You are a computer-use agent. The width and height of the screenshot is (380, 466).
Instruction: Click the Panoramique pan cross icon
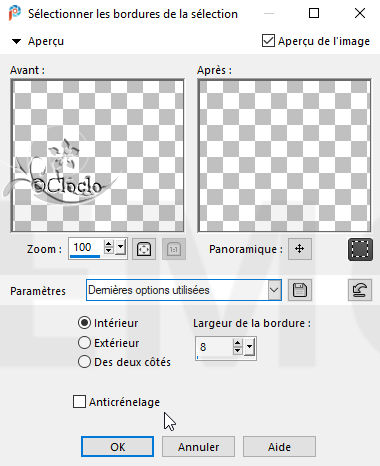pyautogui.click(x=300, y=249)
